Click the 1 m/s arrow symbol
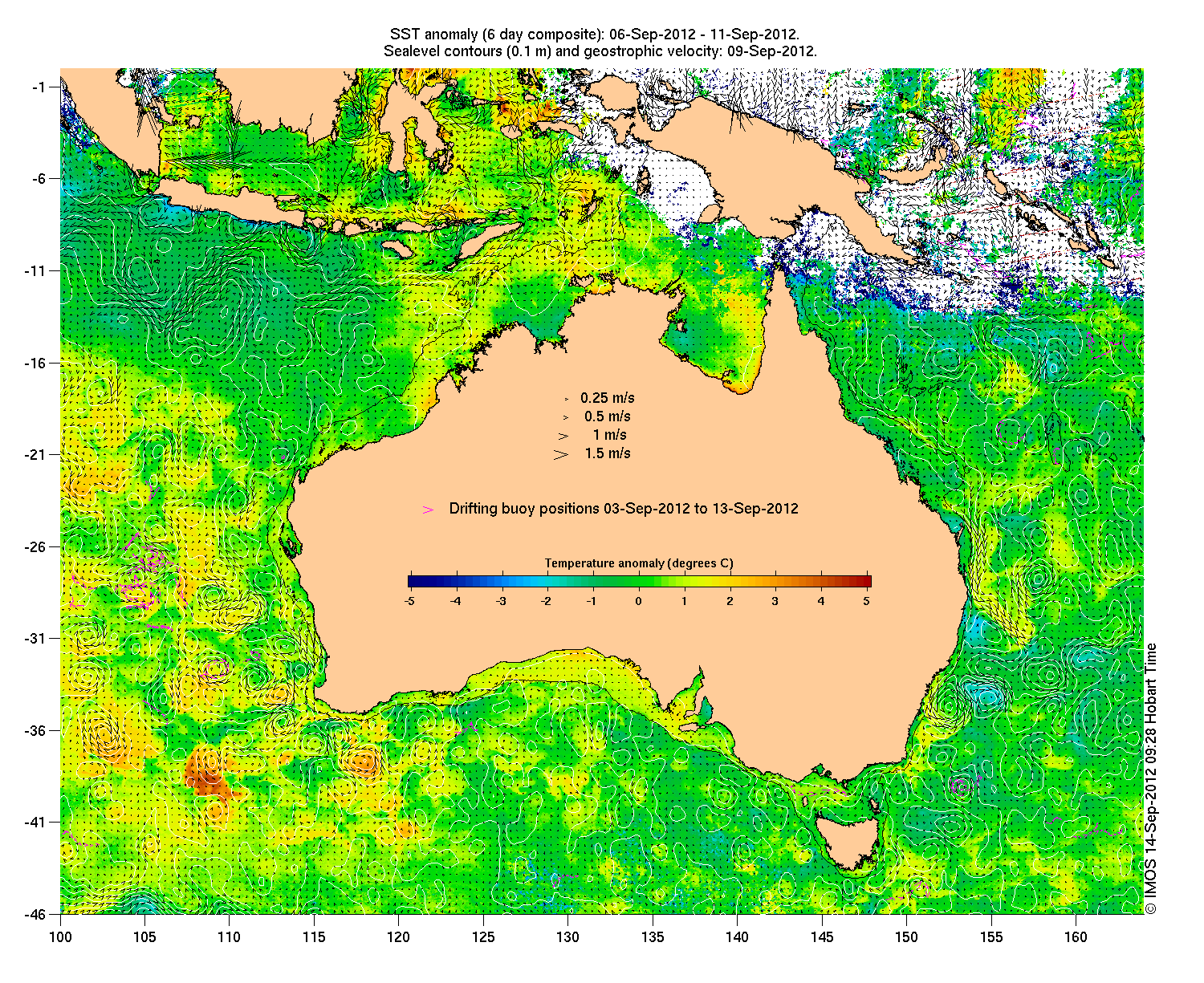The height and width of the screenshot is (983, 1204). point(563,436)
